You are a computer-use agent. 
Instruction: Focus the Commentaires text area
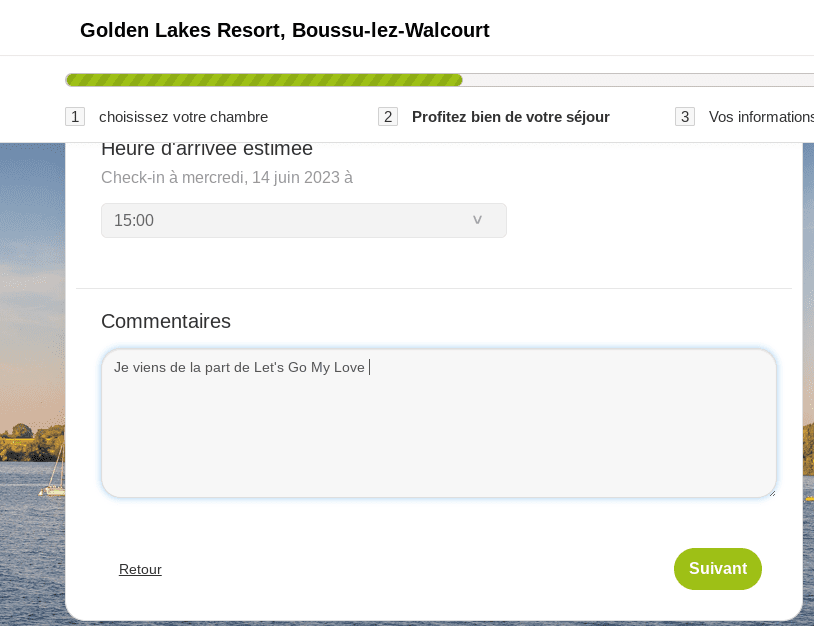(x=439, y=424)
